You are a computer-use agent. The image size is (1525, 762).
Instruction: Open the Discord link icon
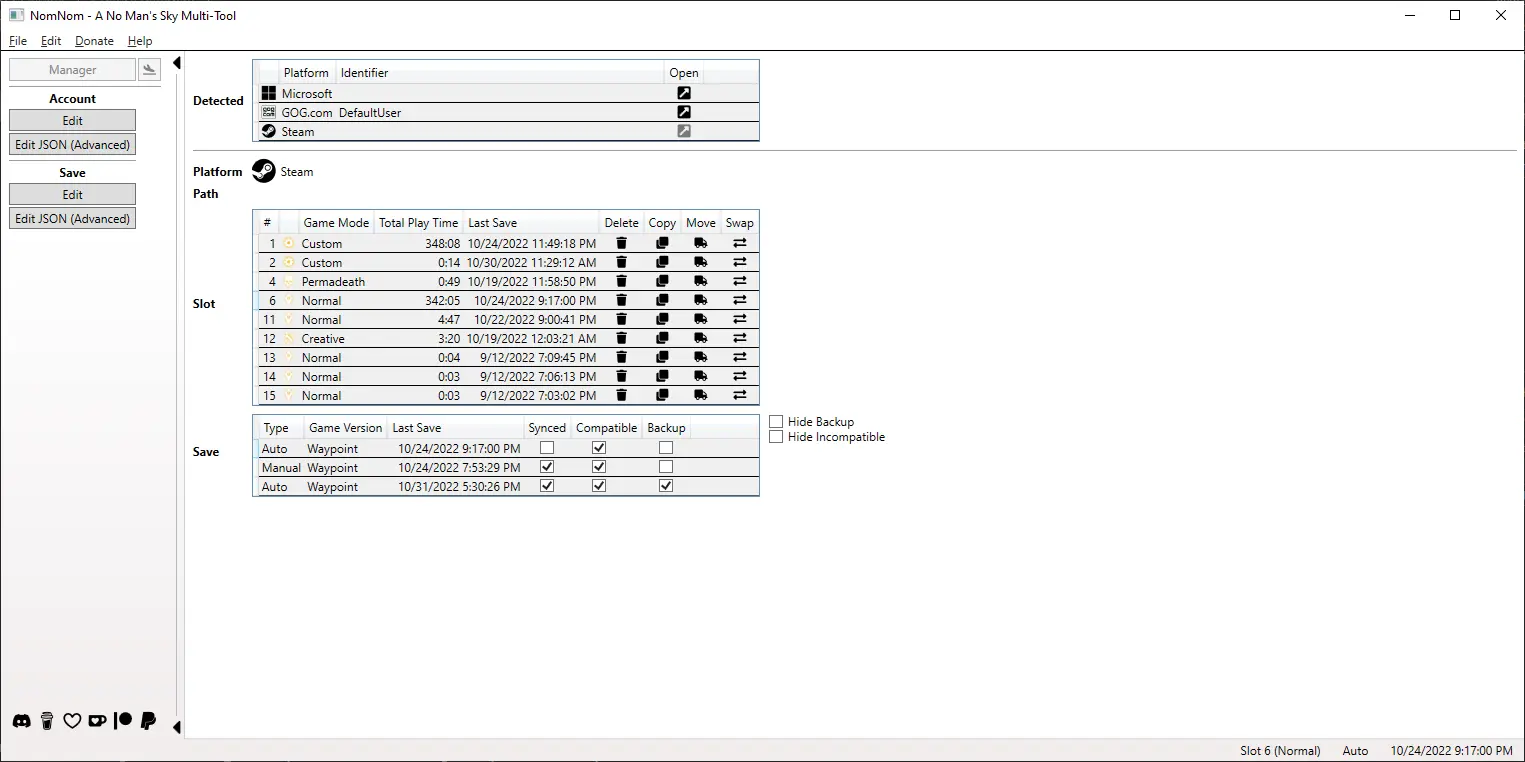(x=21, y=721)
